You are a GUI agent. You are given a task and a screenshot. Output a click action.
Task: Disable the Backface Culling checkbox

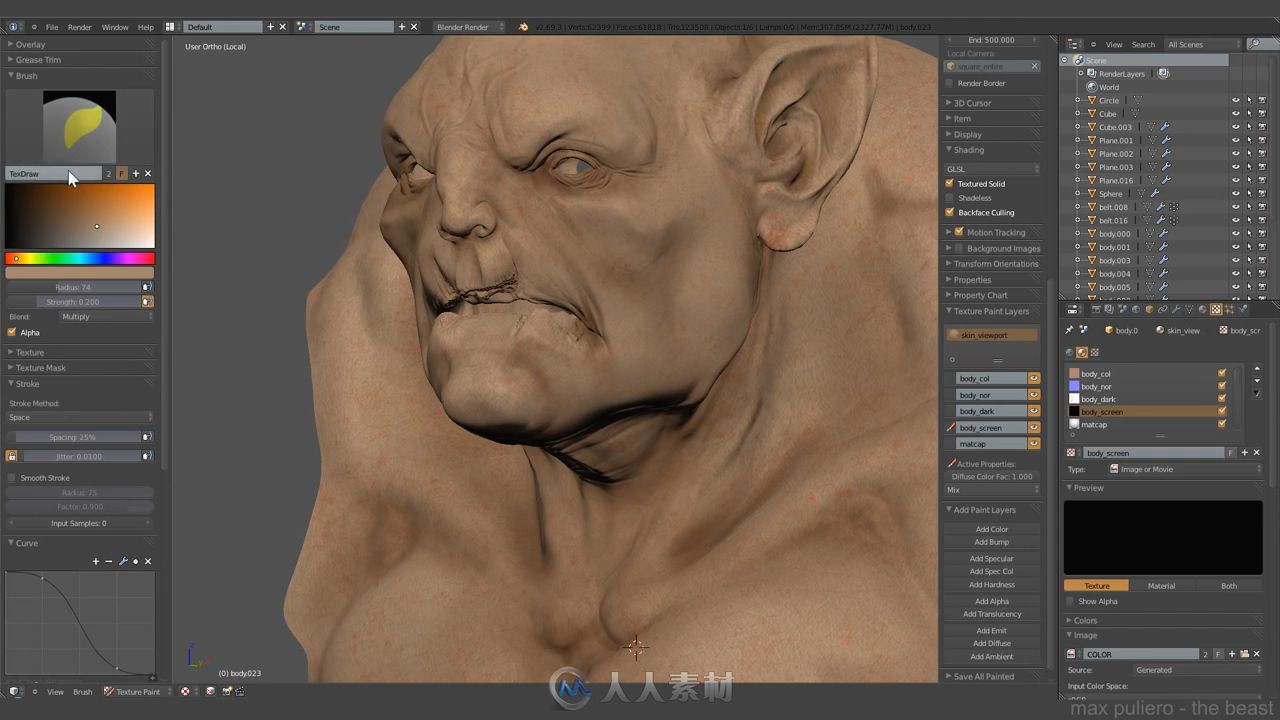(x=950, y=212)
